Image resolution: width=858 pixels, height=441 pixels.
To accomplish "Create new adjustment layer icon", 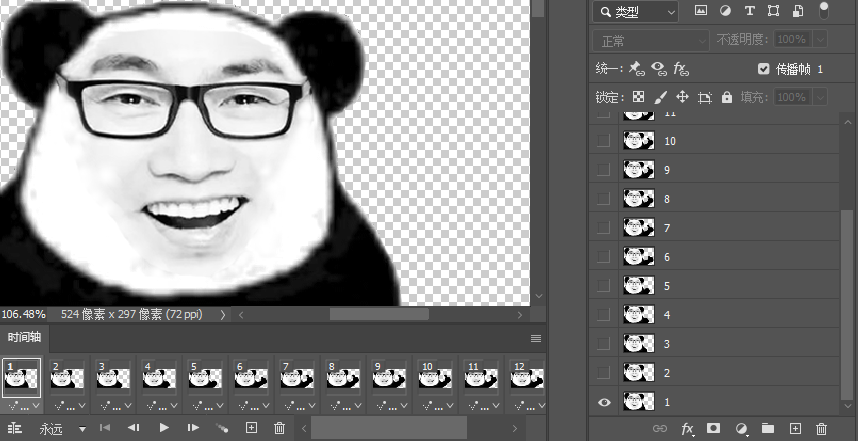I will point(741,428).
